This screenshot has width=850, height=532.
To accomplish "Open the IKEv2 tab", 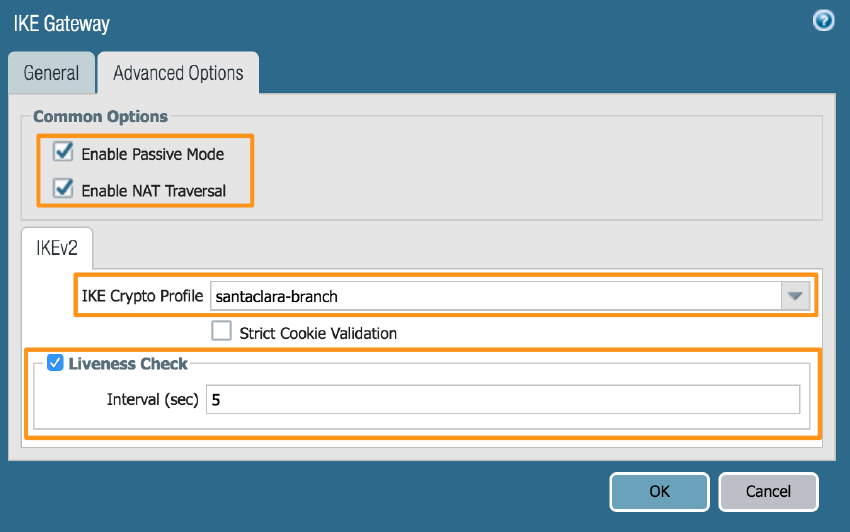I will click(x=56, y=248).
